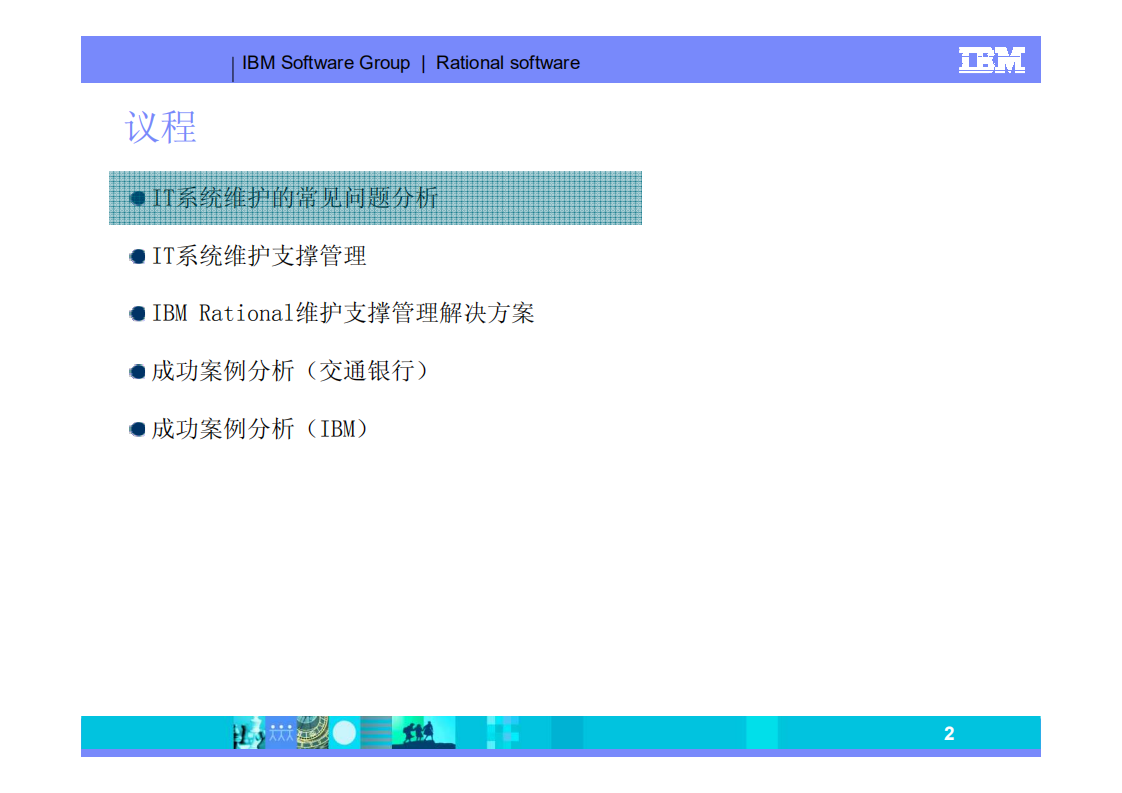Toggle the bullet marker next to IT系统维护支撑管理
The height and width of the screenshot is (793, 1122).
coord(137,256)
